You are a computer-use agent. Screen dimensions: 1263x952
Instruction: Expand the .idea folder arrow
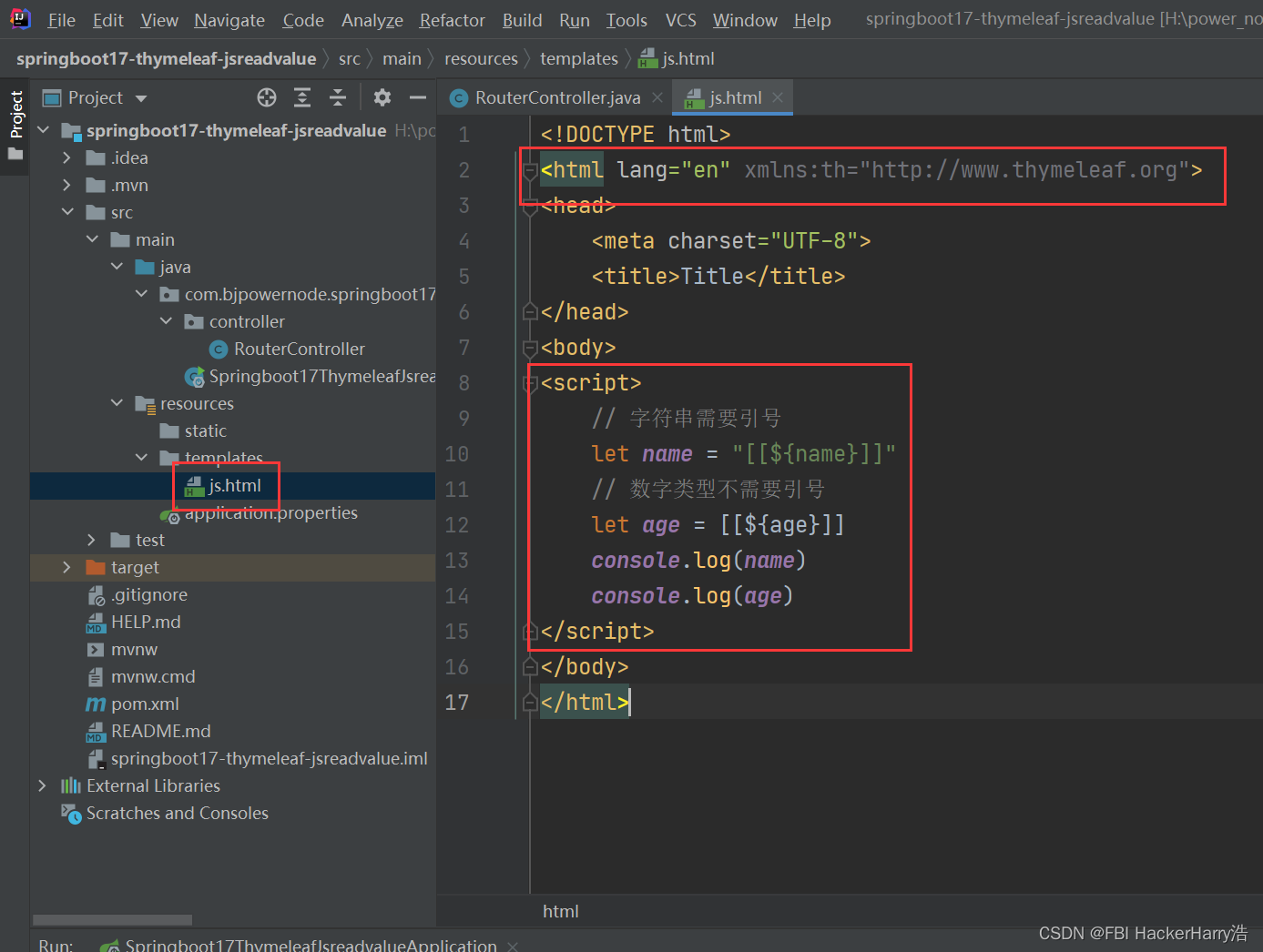(x=66, y=157)
